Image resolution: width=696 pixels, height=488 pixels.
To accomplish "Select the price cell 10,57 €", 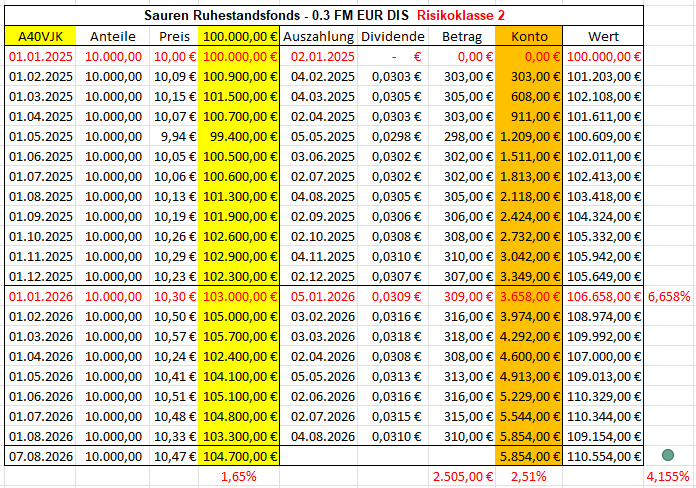I will 174,336.
